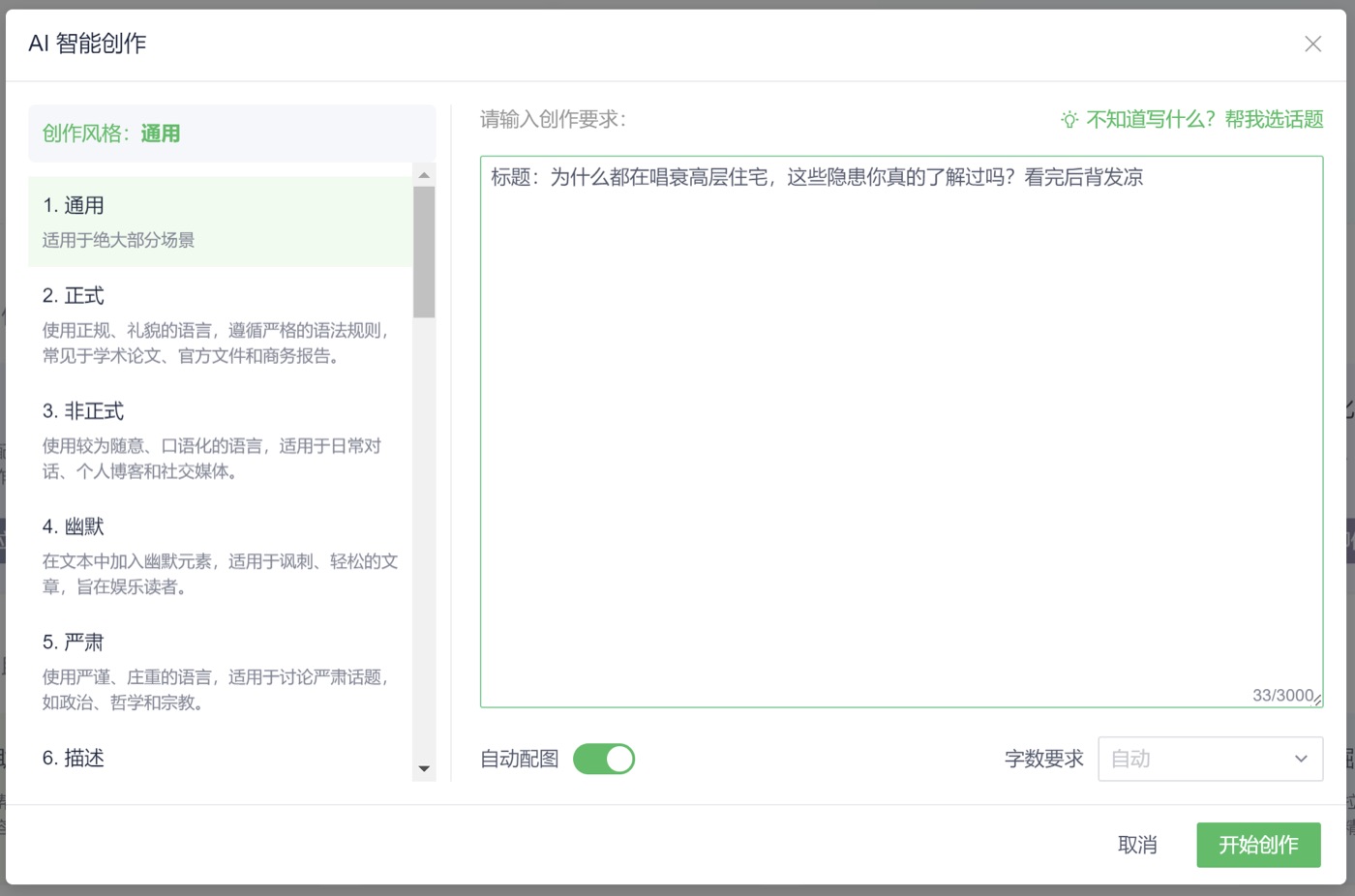Image resolution: width=1355 pixels, height=896 pixels.
Task: Select the 4. 幽默 writing style
Action: tap(220, 554)
